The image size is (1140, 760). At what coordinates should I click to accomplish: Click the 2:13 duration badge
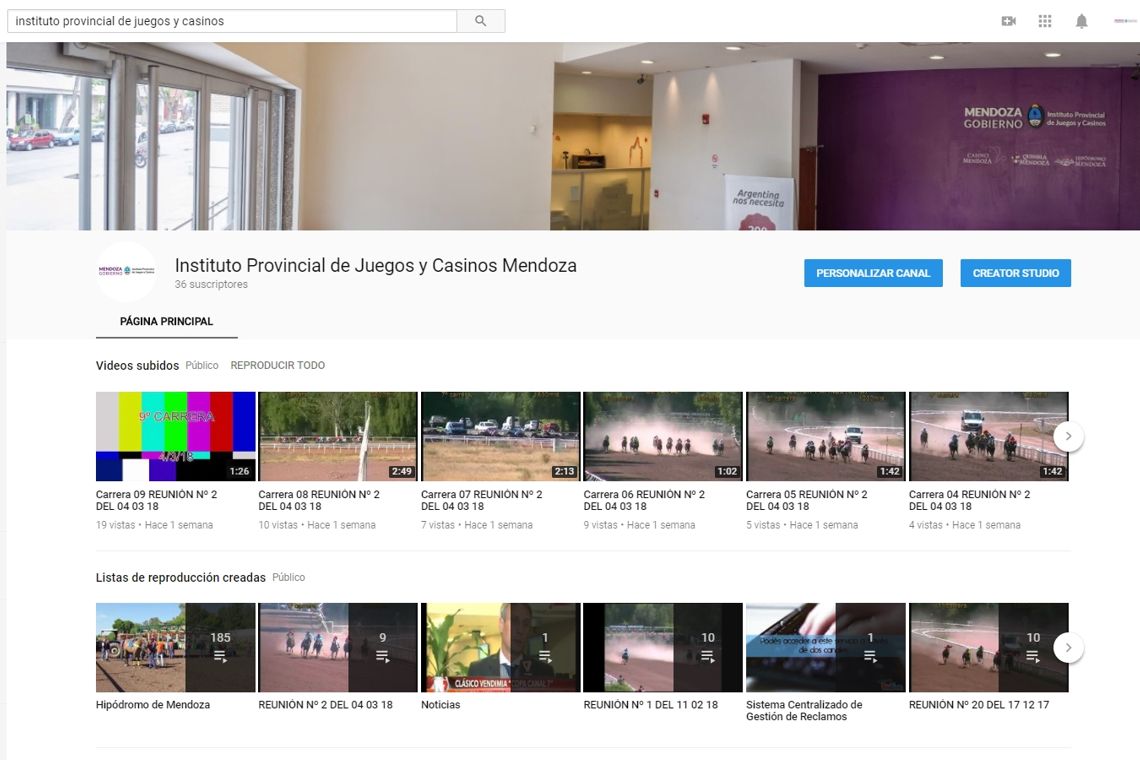tap(564, 471)
